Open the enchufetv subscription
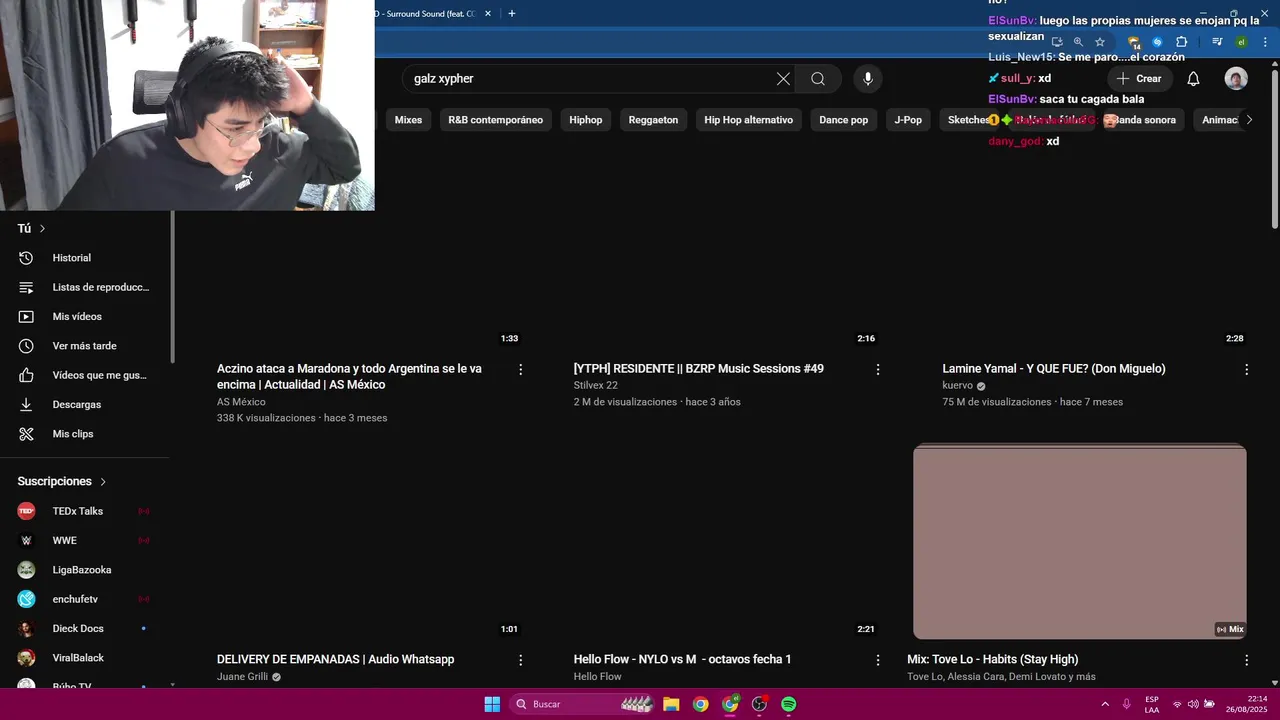The image size is (1280, 720). click(x=87, y=599)
